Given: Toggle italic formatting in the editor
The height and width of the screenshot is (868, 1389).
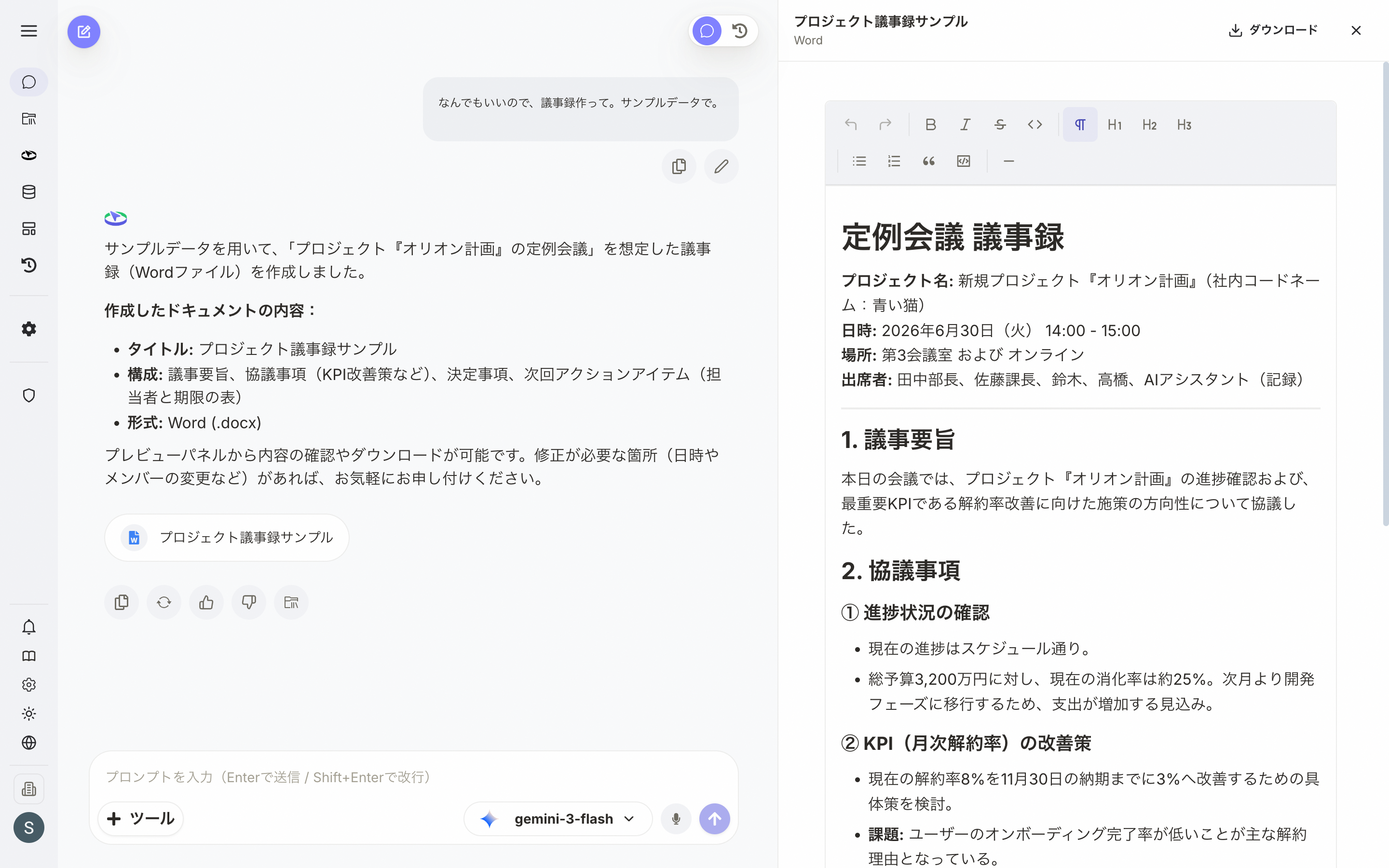Looking at the screenshot, I should (966, 124).
